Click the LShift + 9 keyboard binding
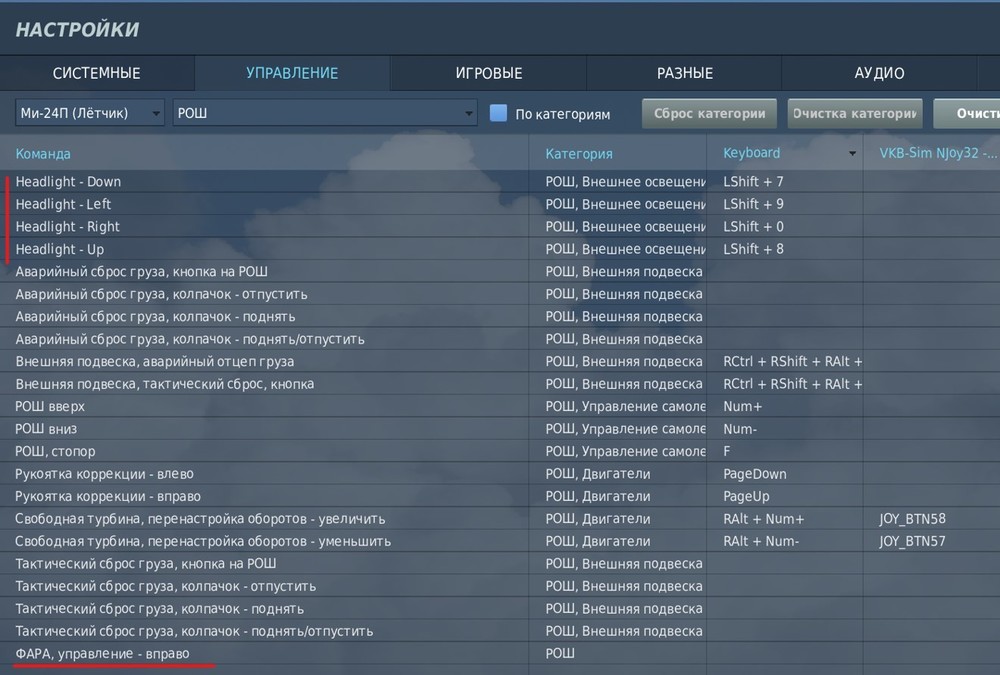 753,204
